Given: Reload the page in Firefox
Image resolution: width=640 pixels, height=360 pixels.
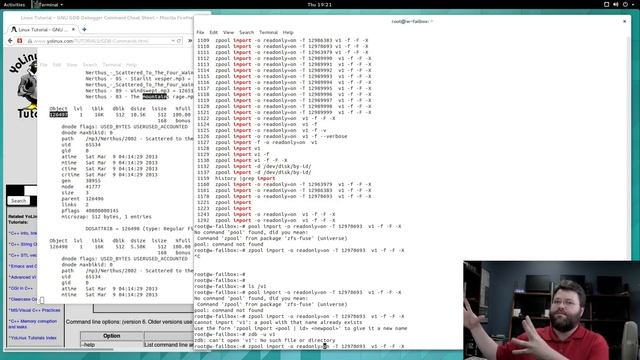Looking at the screenshot, I should point(179,41).
